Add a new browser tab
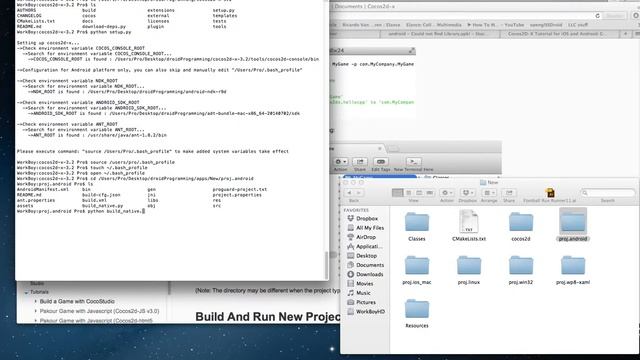Image resolution: width=640 pixels, height=360 pixels. pos(625,34)
